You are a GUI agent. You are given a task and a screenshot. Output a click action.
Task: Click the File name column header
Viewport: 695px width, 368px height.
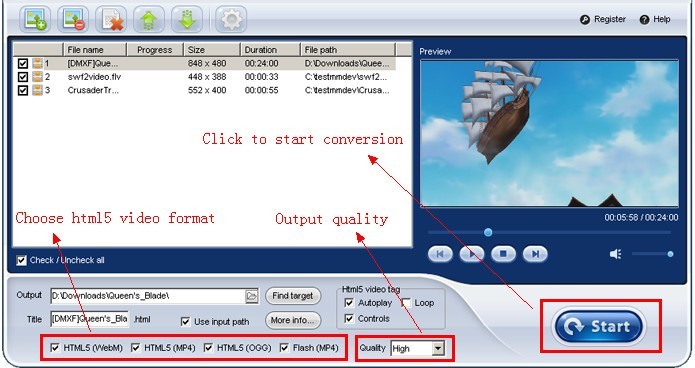pyautogui.click(x=95, y=50)
